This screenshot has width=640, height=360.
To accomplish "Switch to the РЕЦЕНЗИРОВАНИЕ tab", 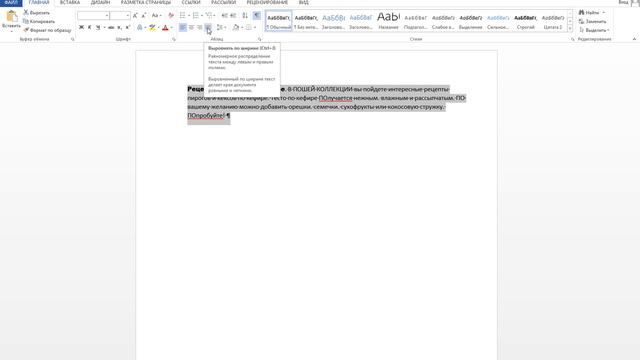I will (x=267, y=2).
